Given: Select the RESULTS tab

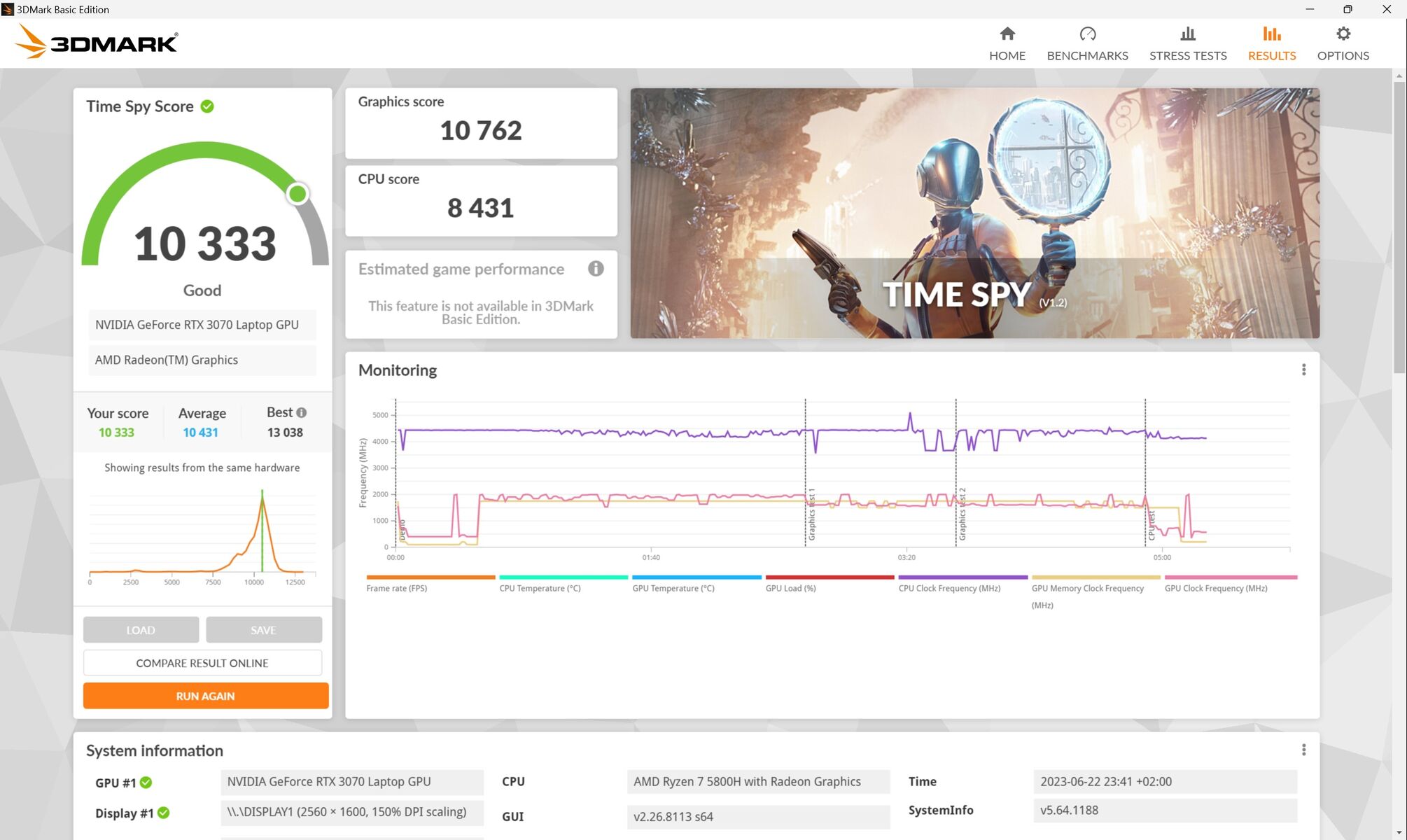Looking at the screenshot, I should tap(1272, 55).
